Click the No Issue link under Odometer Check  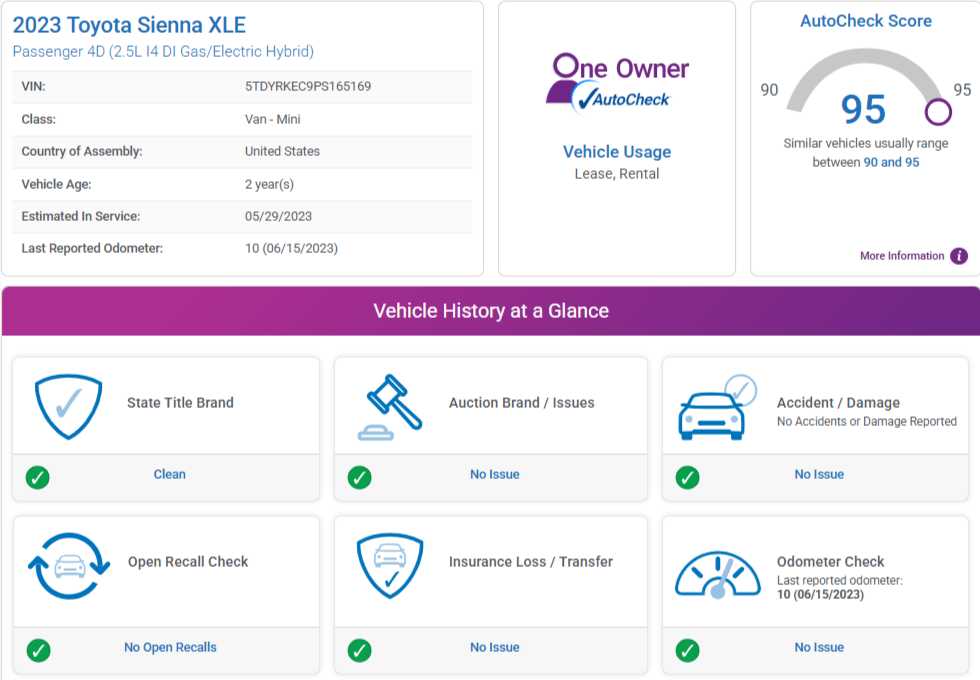[x=819, y=648]
